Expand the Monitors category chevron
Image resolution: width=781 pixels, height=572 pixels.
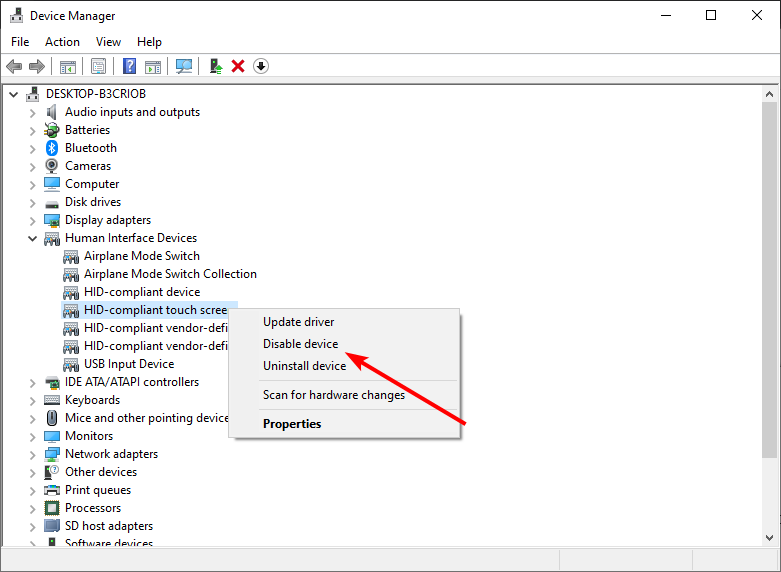pyautogui.click(x=33, y=436)
